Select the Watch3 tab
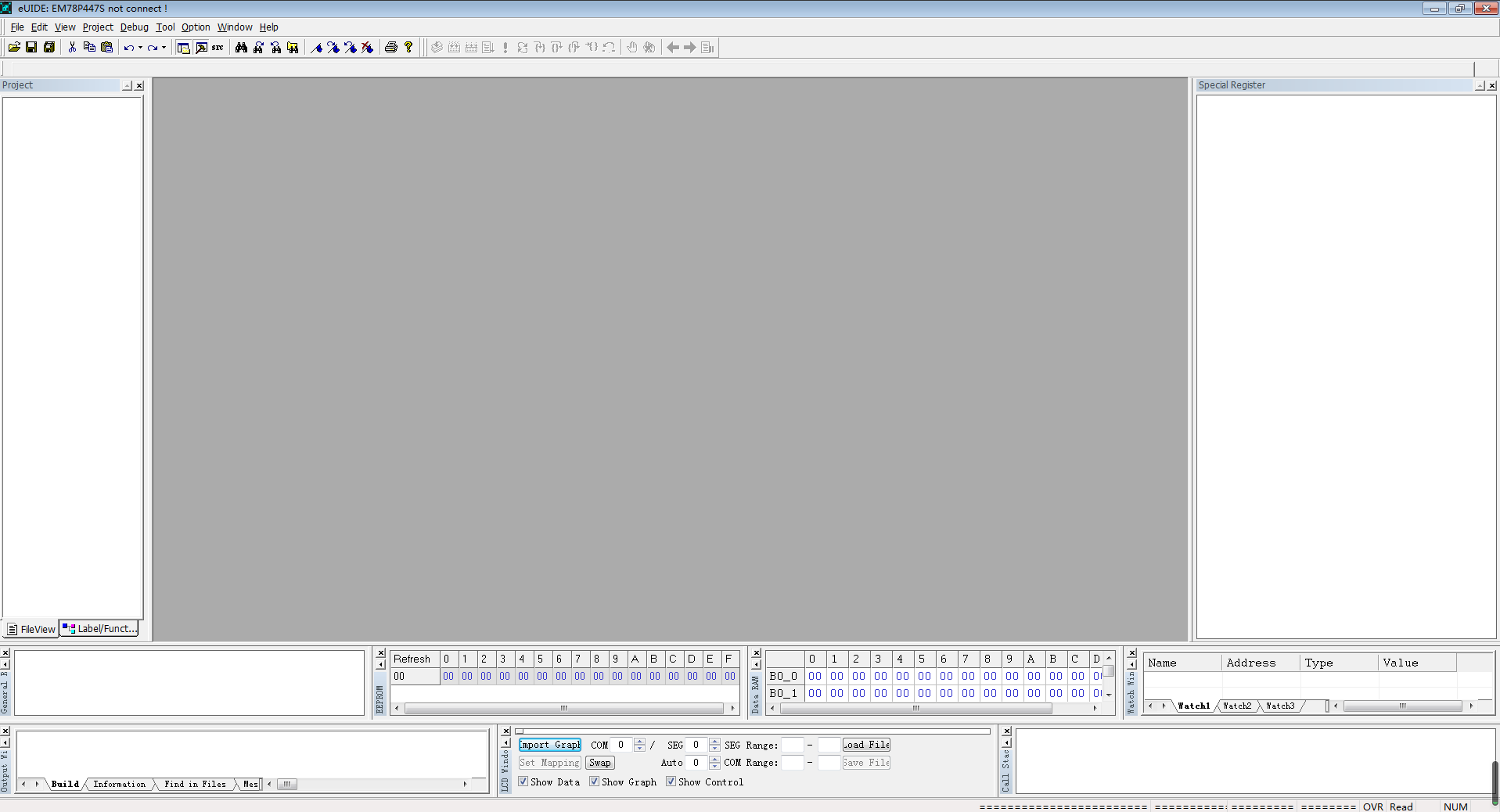 point(1280,706)
